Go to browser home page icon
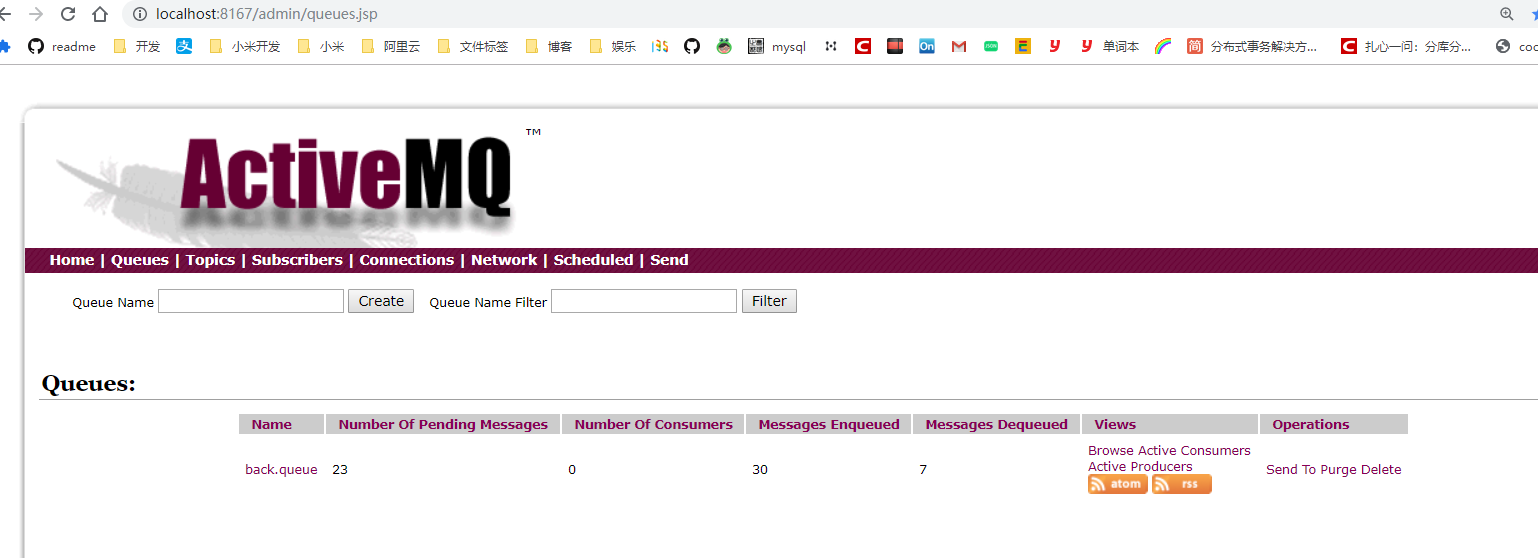 tap(100, 14)
